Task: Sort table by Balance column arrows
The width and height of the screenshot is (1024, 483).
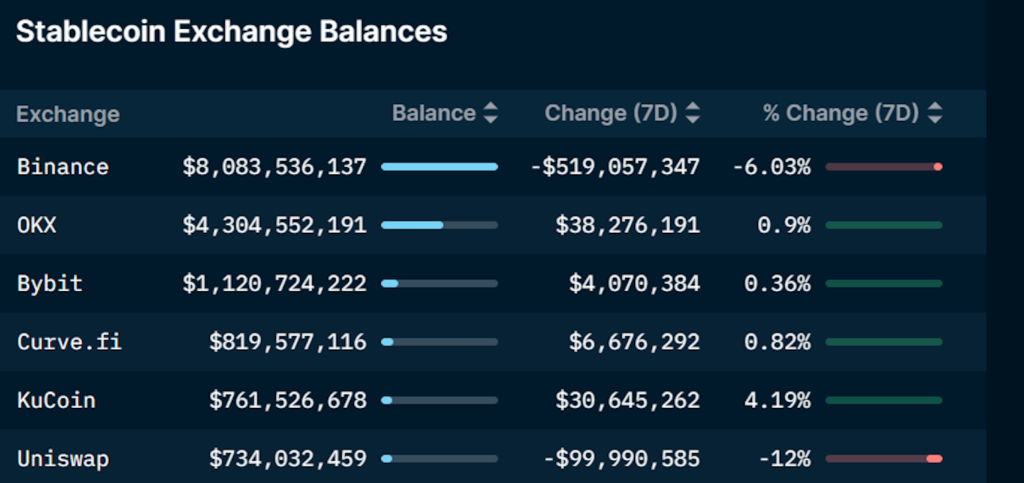Action: coord(490,114)
